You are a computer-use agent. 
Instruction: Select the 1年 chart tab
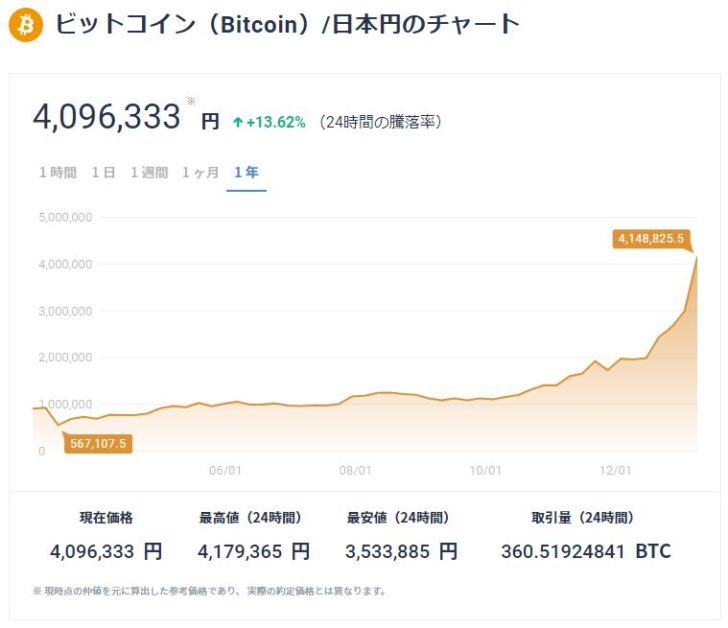click(x=246, y=172)
